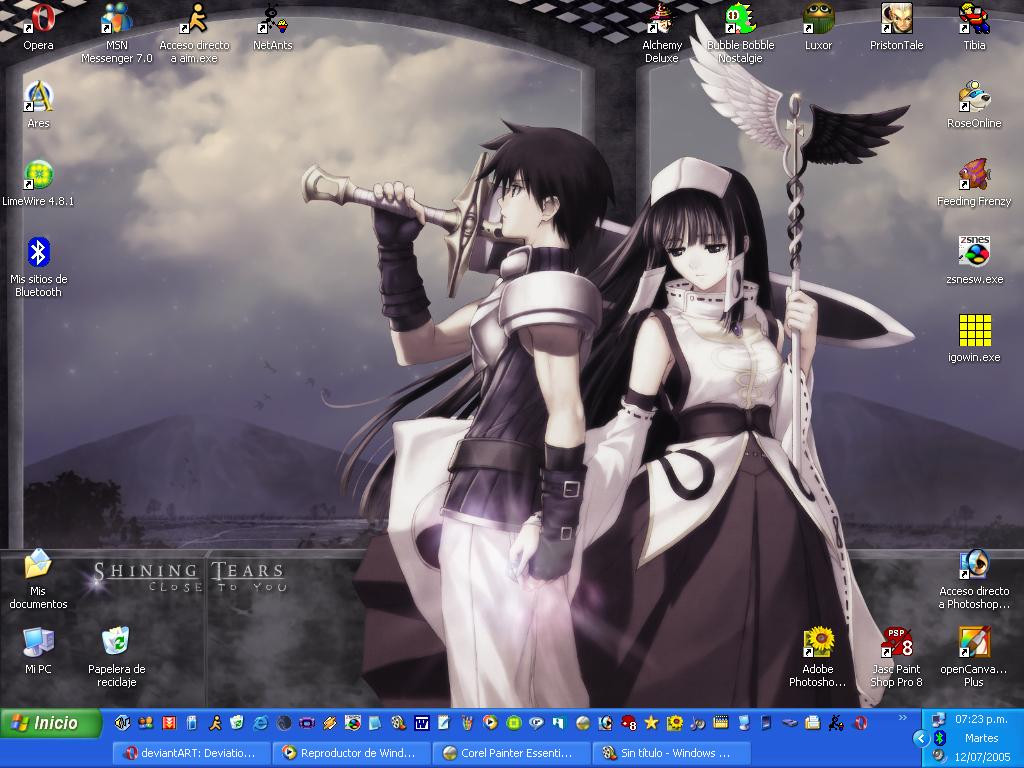
Task: Click the sunflower Photoshop Quick Launch icon
Action: 674,722
